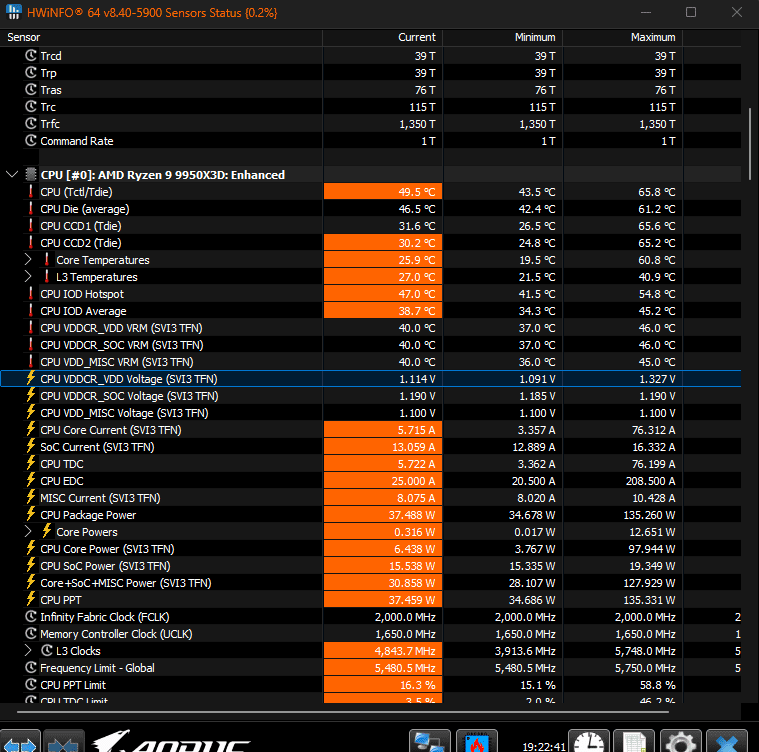
Task: Click the horizontal scrollbar at the bottom
Action: click(343, 712)
